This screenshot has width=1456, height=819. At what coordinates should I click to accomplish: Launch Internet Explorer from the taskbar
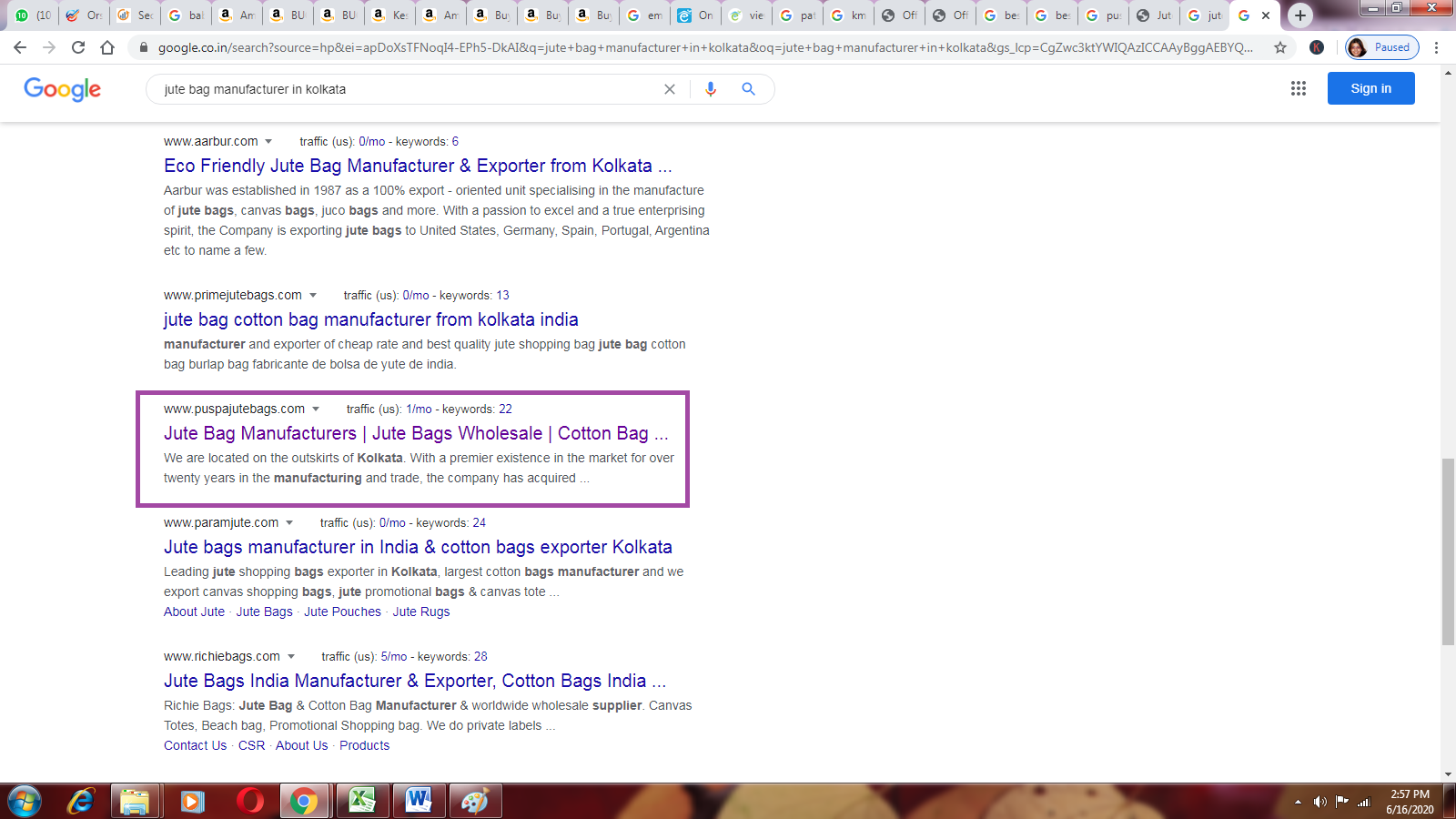coord(81,802)
